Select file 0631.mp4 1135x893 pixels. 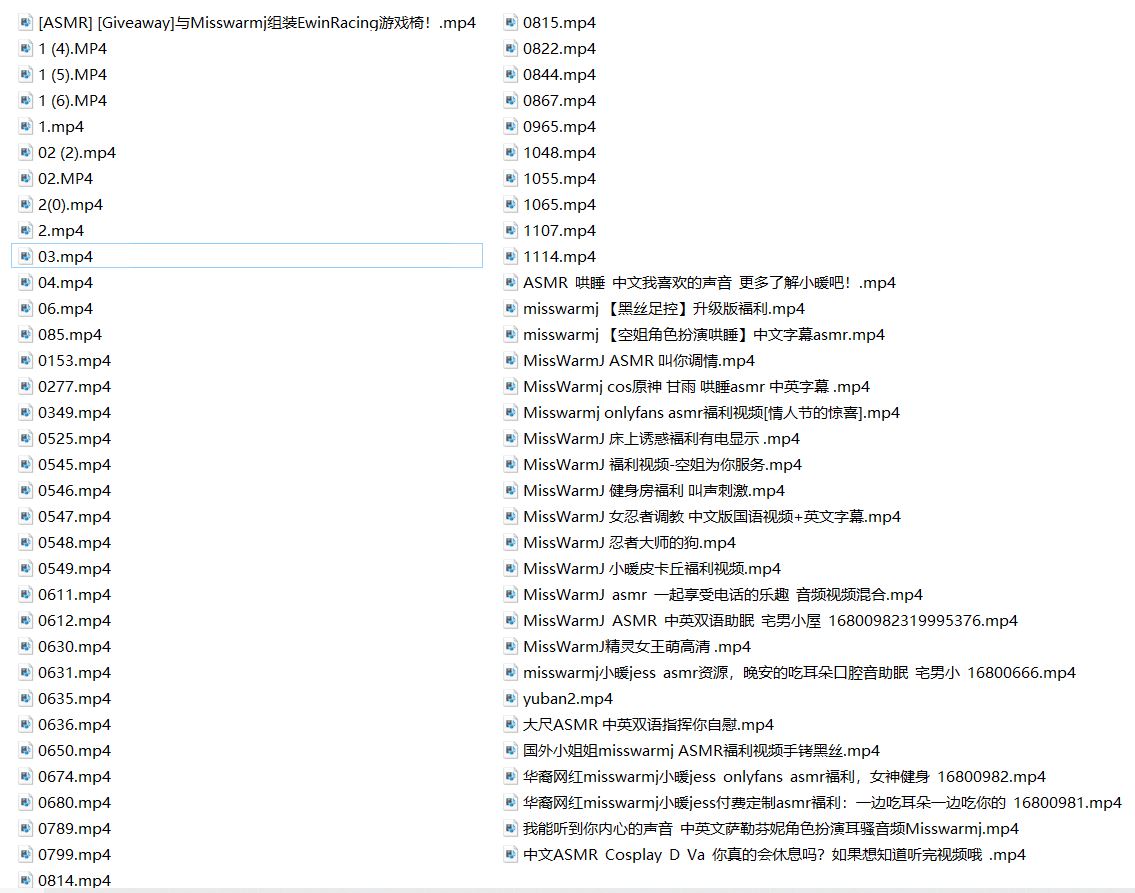click(x=75, y=672)
